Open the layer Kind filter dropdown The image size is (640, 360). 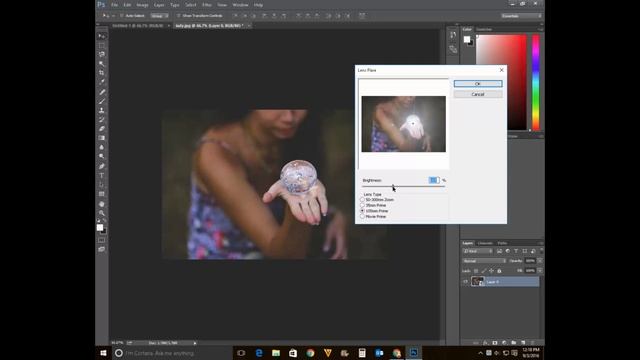[x=478, y=251]
